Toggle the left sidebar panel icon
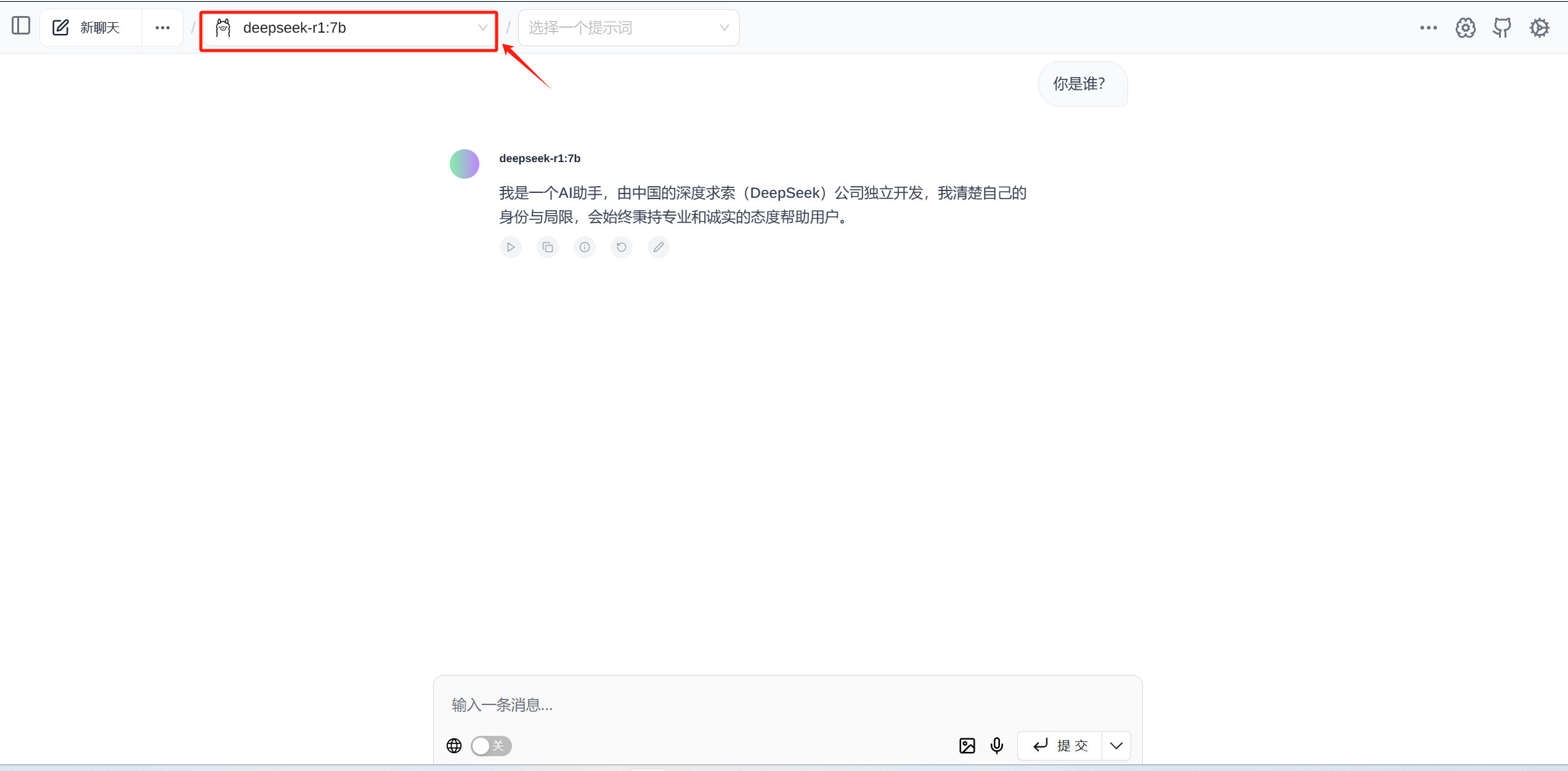 coord(21,26)
